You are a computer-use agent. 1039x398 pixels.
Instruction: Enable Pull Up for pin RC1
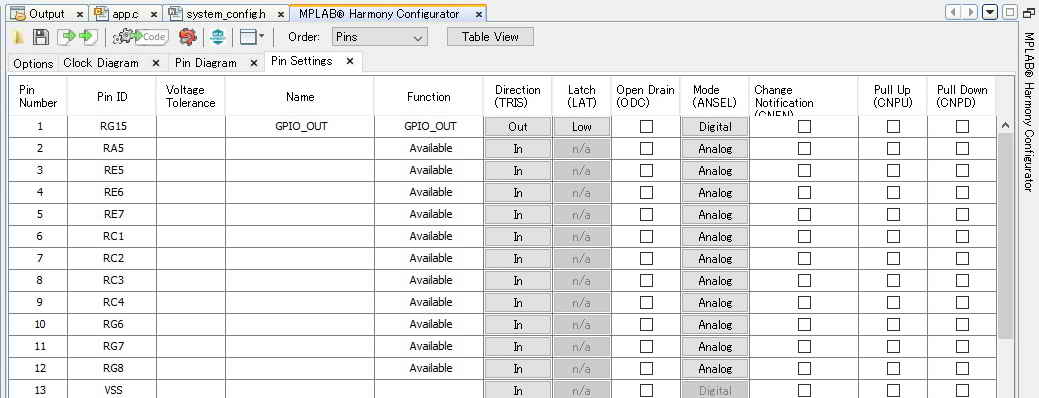(893, 236)
